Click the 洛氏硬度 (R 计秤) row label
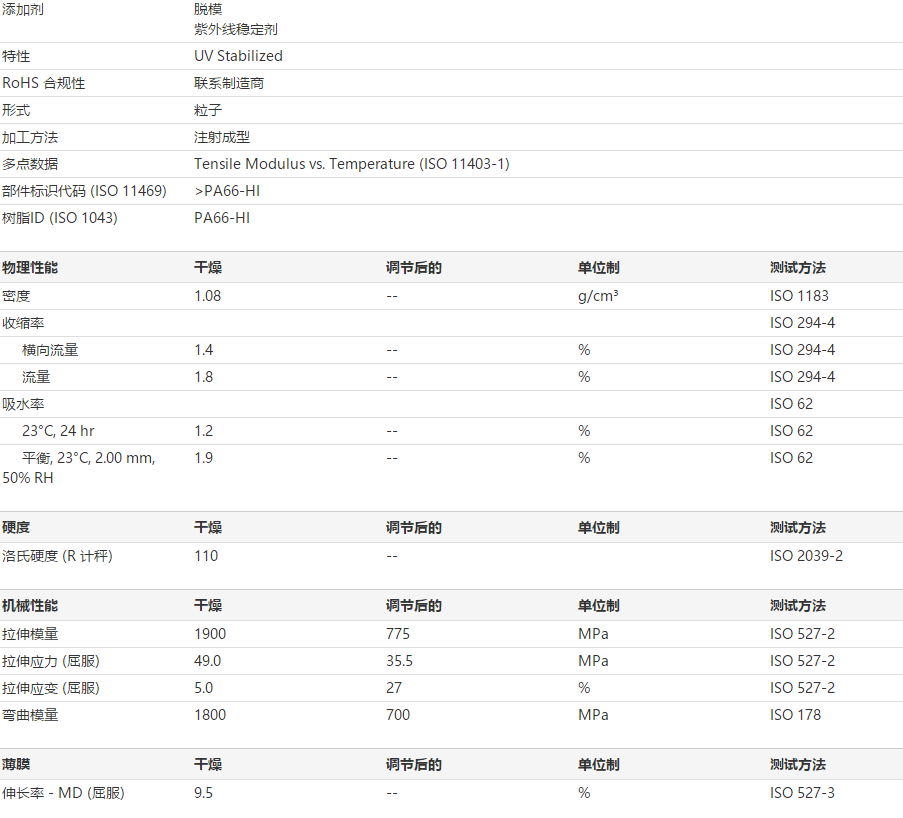This screenshot has height=818, width=903. click(x=57, y=556)
